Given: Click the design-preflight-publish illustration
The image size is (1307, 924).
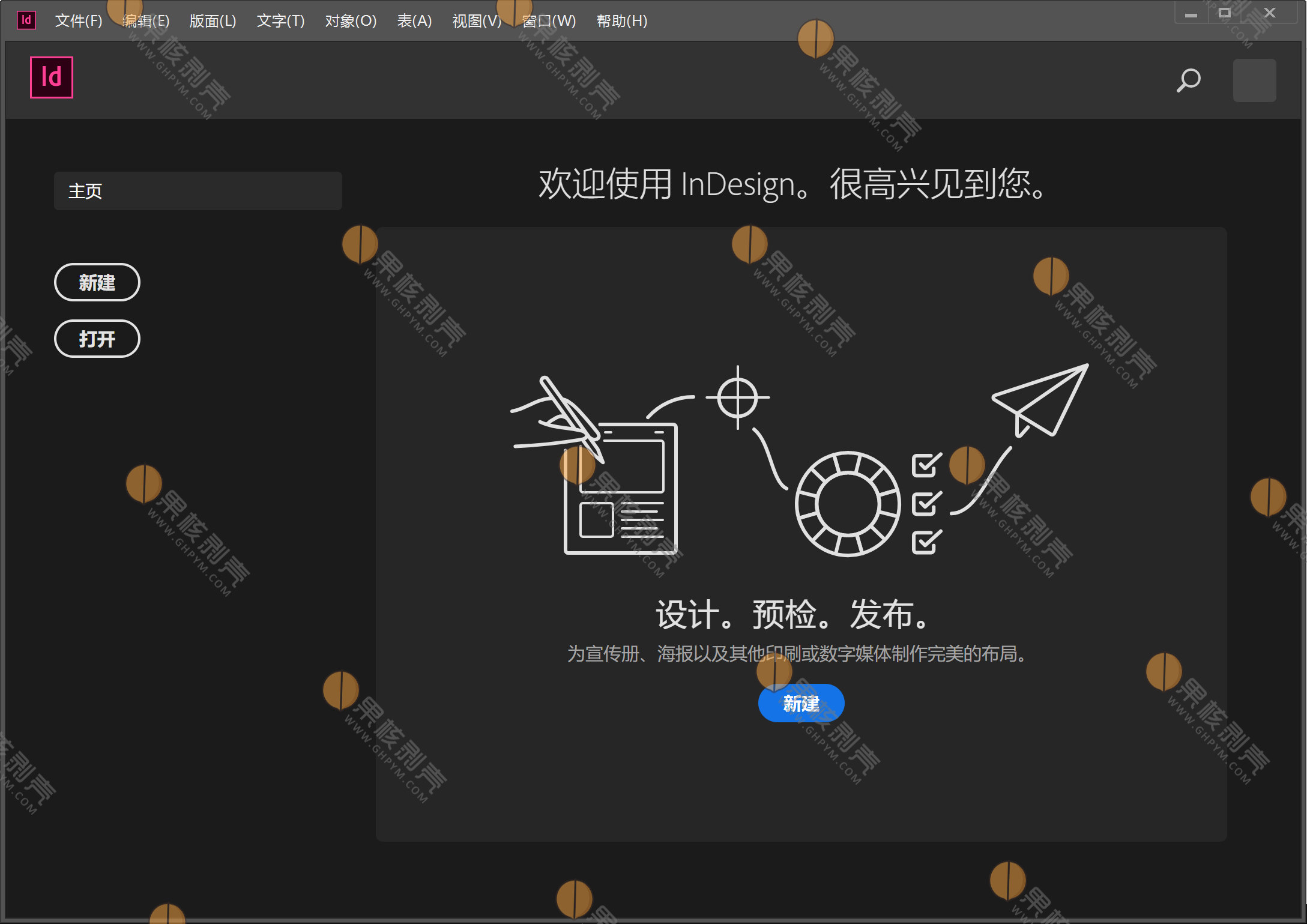Looking at the screenshot, I should [799, 460].
